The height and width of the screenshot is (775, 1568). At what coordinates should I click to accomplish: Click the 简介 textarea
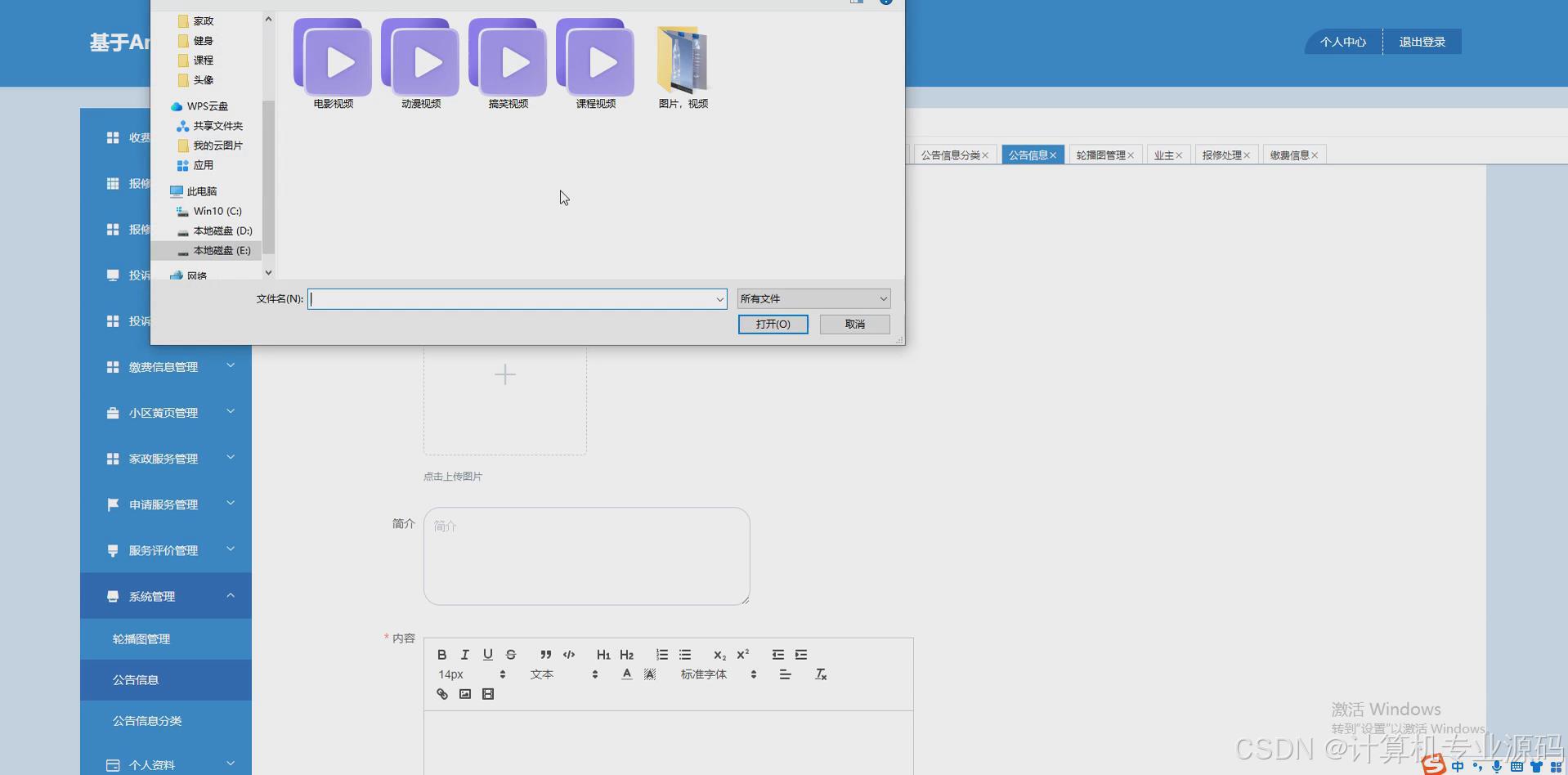coord(586,556)
